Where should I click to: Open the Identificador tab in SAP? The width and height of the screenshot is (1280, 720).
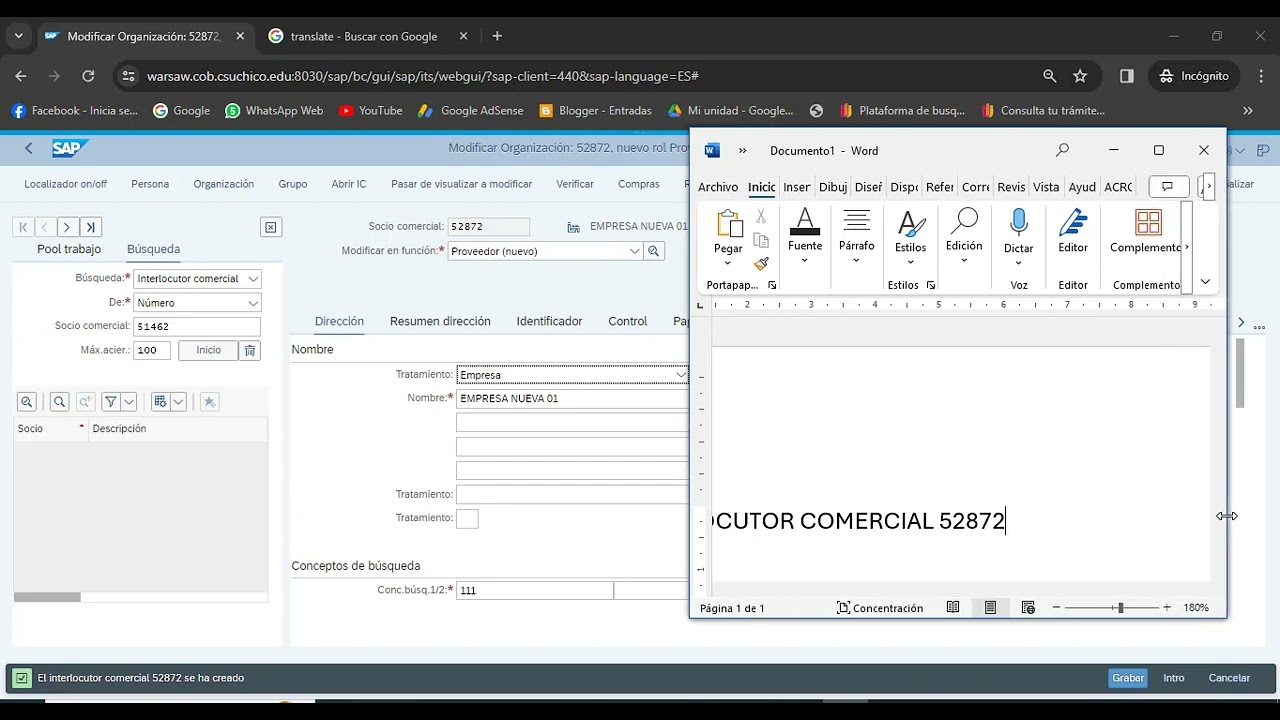coord(549,321)
